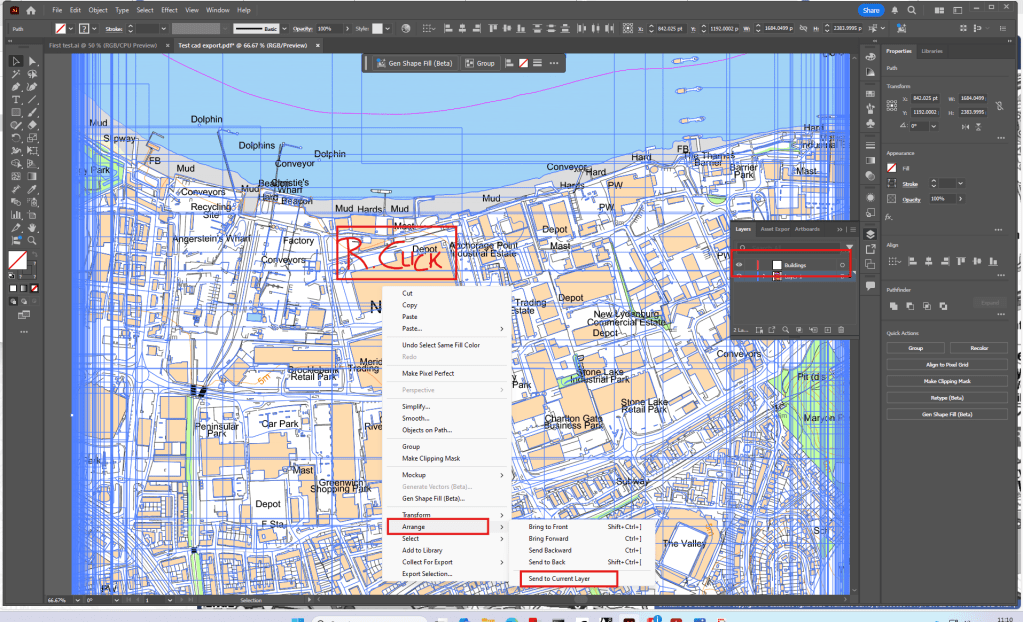The image size is (1023, 622).
Task: Toggle visibility eye of Buildings layer
Action: pyautogui.click(x=741, y=264)
